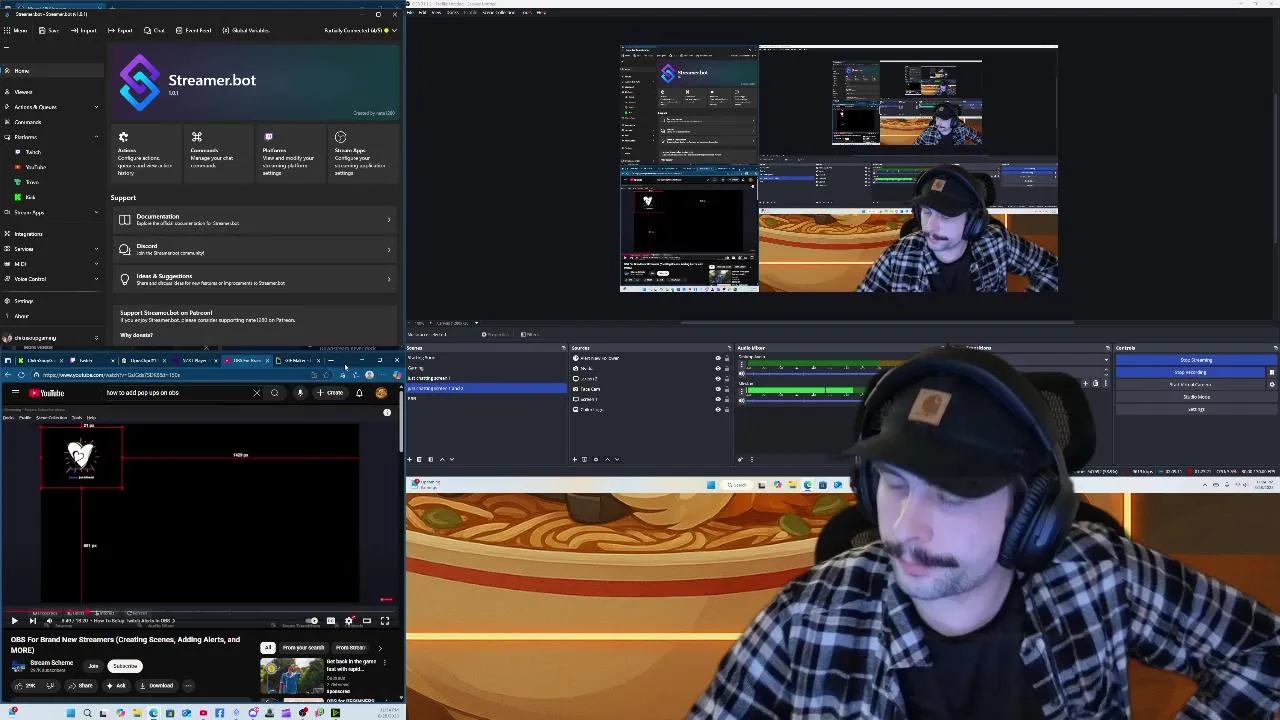Click Import in Streamer.bot toolbar

[84, 30]
